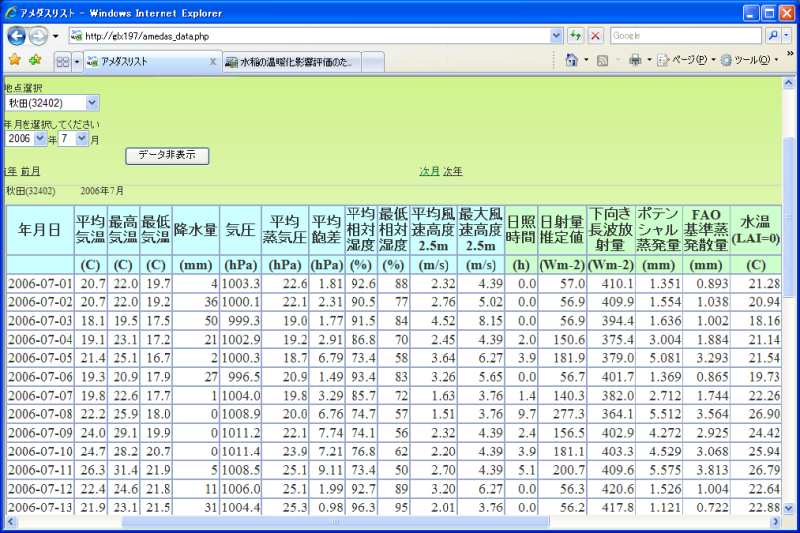Click the vertical scrollbar down arrow

click(x=789, y=508)
